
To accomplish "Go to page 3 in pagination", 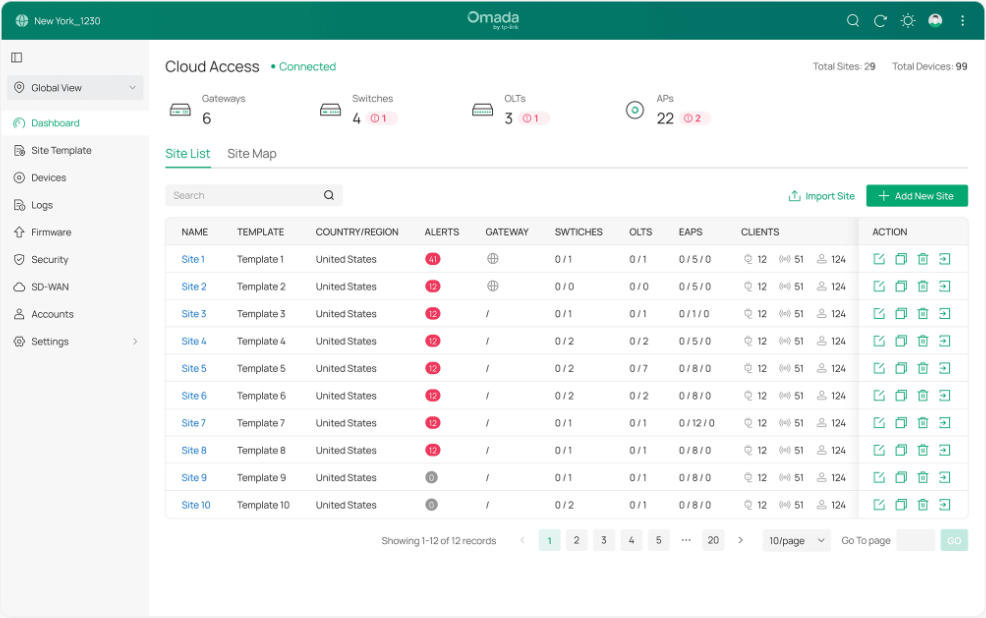I will 604,540.
